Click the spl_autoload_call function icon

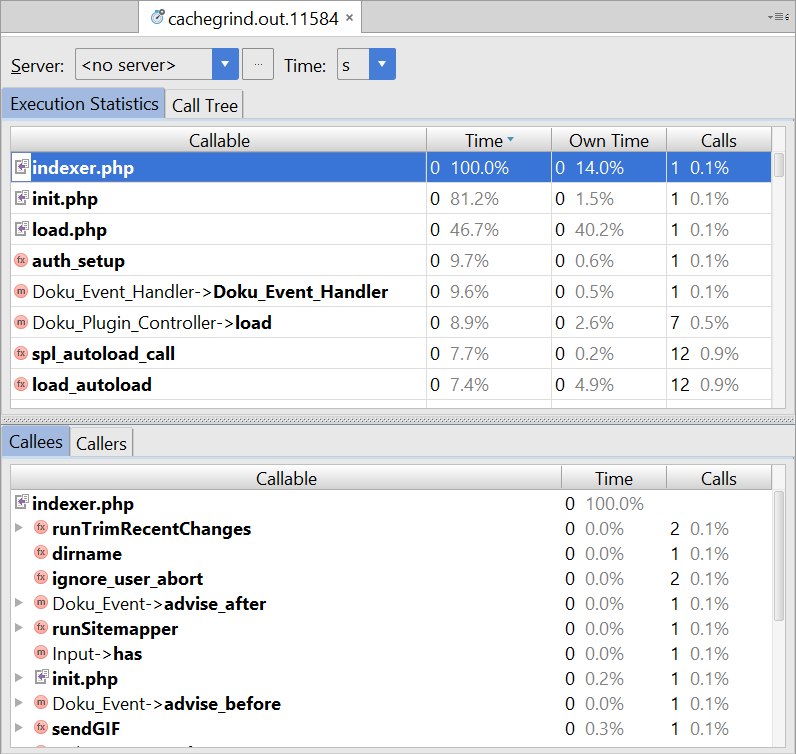(x=21, y=353)
